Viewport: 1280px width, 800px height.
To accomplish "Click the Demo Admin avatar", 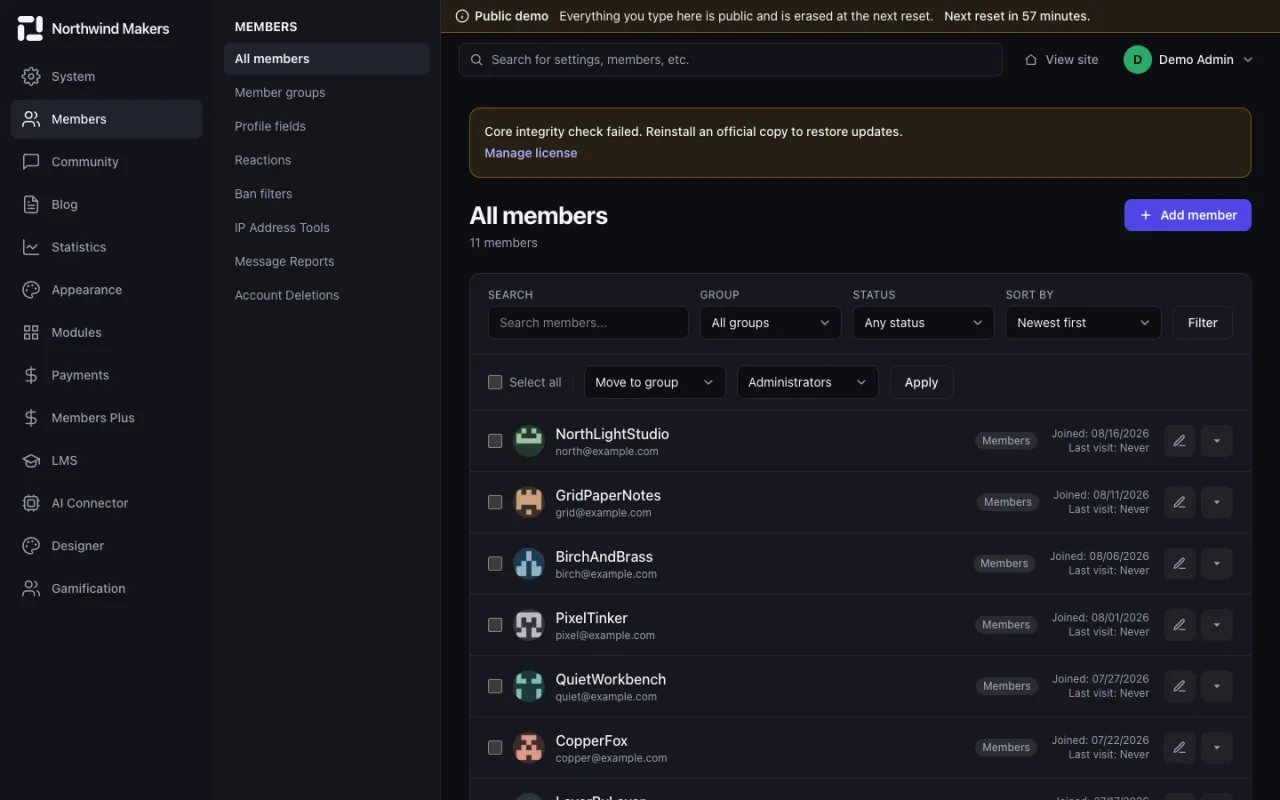I will pos(1138,60).
